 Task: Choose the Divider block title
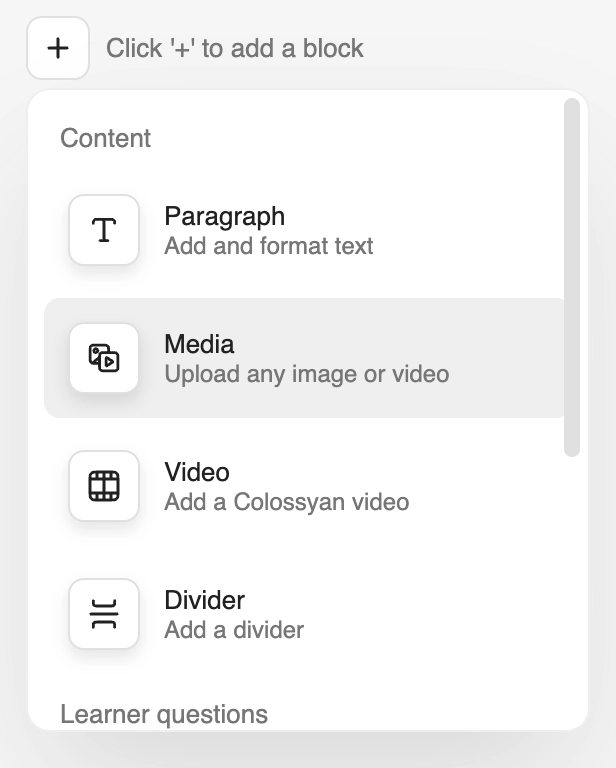pos(205,600)
